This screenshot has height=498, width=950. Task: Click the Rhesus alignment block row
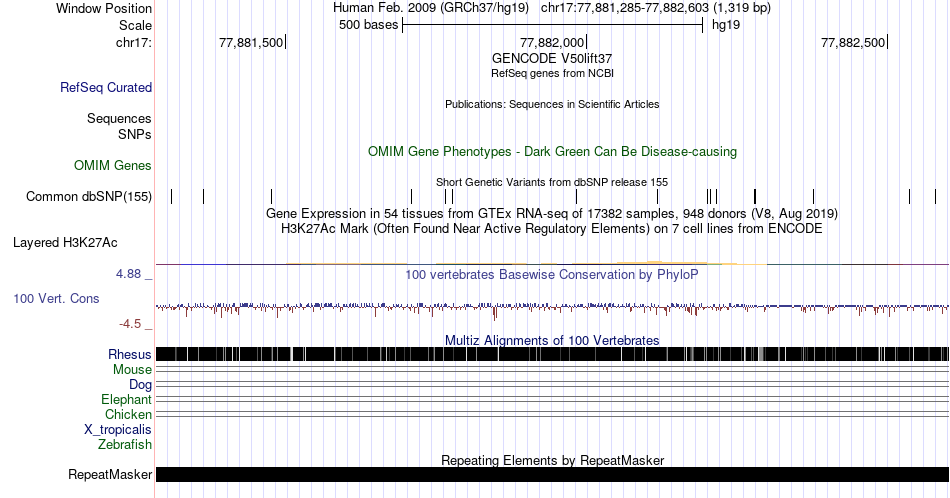552,354
